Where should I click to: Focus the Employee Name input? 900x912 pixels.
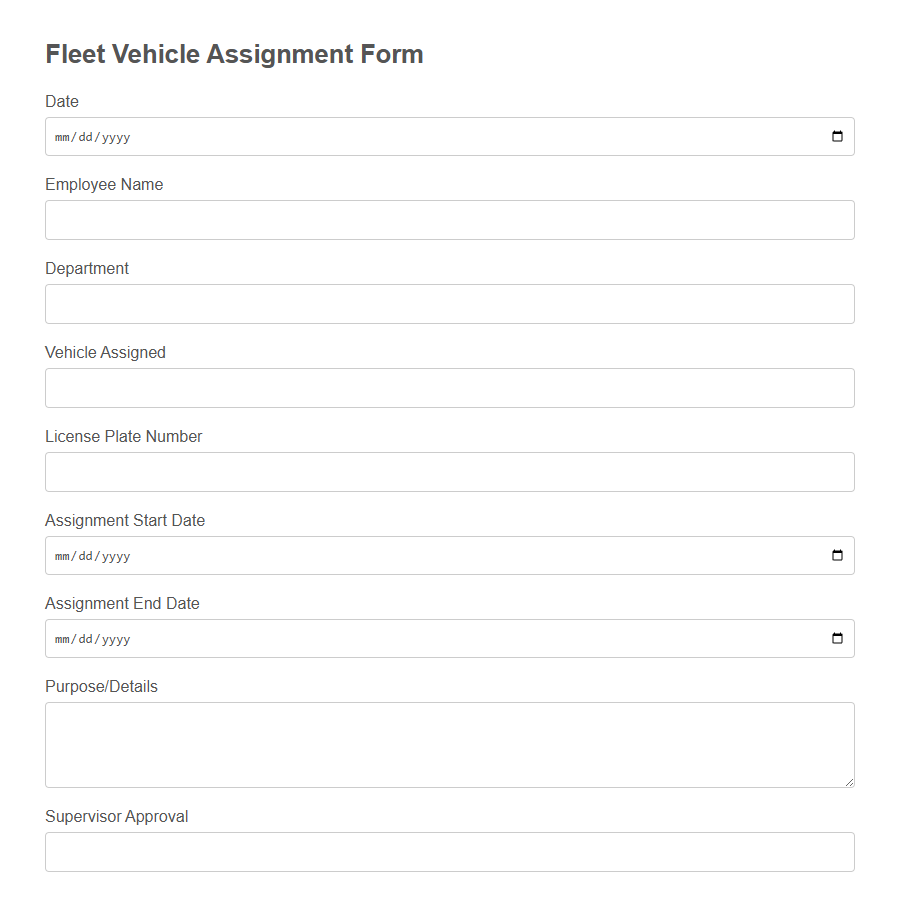[450, 220]
